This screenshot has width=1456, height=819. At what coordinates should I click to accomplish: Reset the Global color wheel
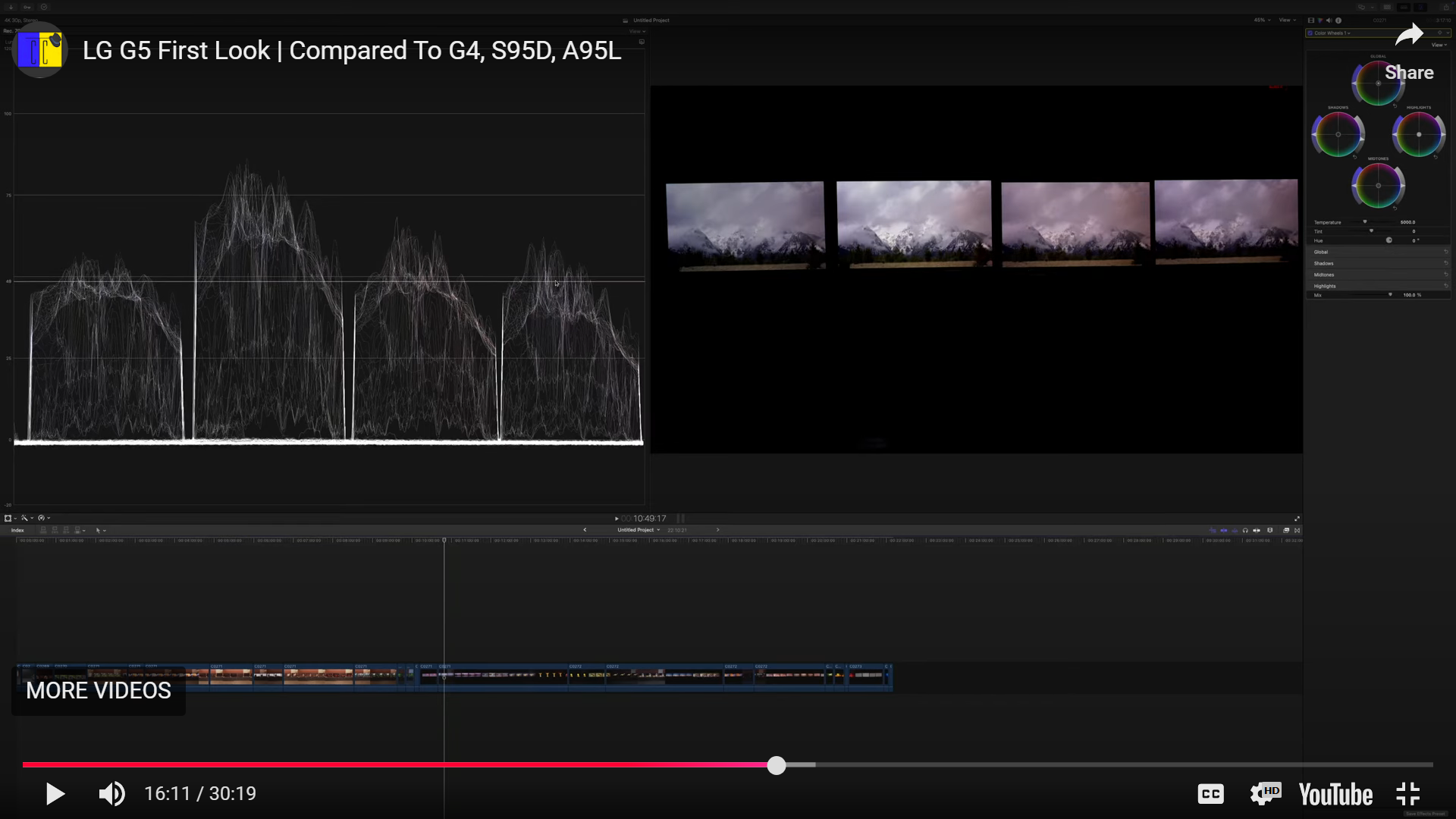tap(1395, 105)
